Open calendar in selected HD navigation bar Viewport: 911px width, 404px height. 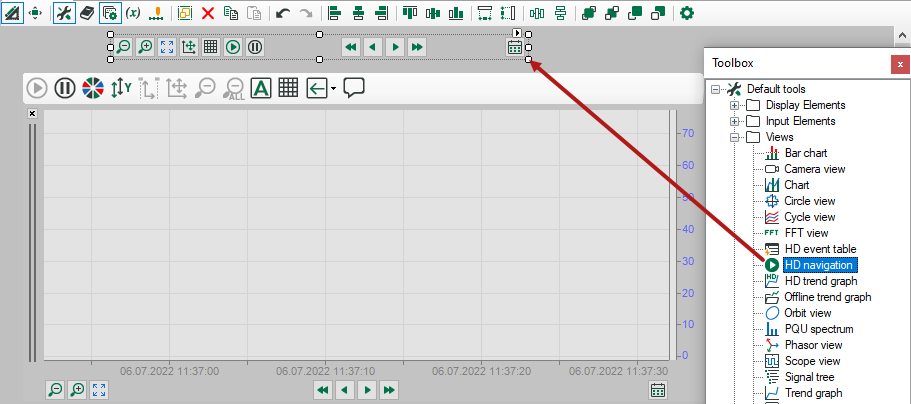click(515, 47)
